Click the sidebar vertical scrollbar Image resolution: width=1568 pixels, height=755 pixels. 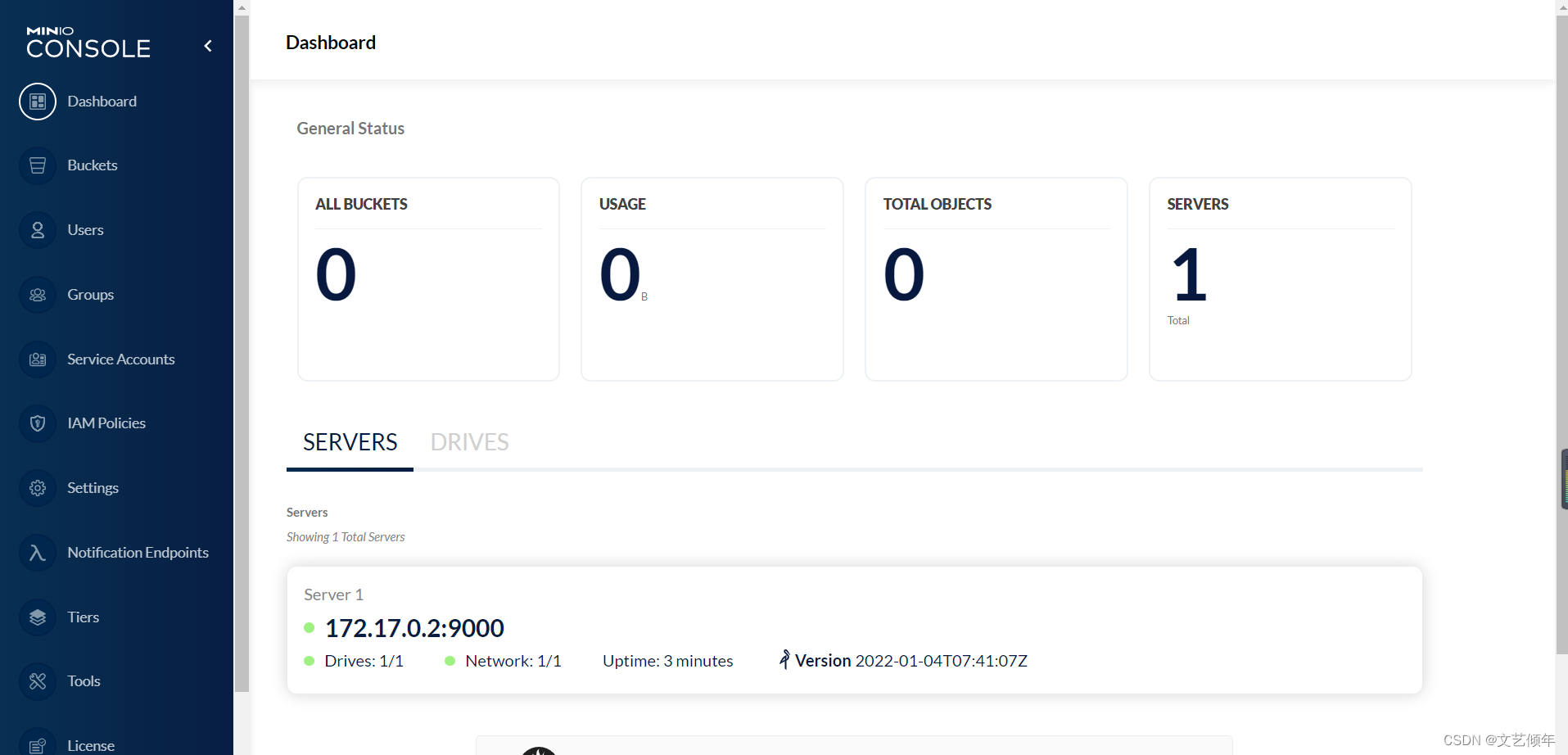[x=242, y=354]
